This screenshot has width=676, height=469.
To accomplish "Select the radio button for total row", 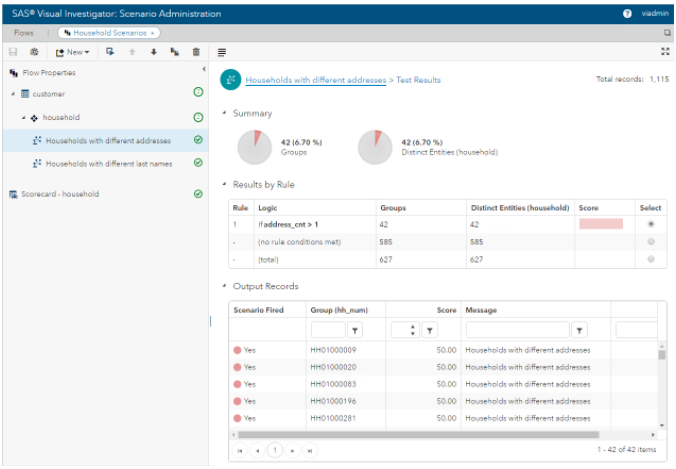I will click(x=652, y=259).
